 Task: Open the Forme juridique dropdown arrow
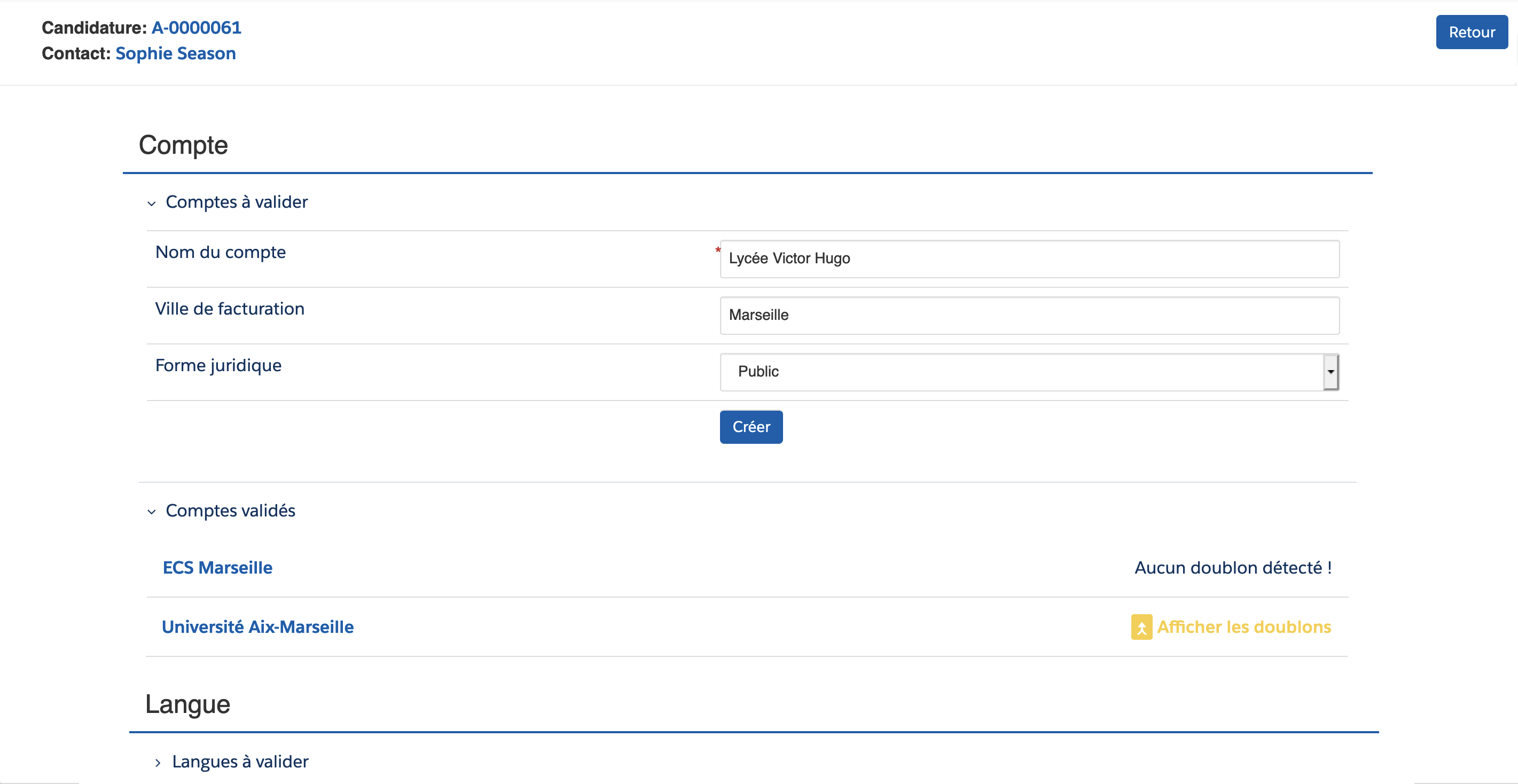[1330, 372]
